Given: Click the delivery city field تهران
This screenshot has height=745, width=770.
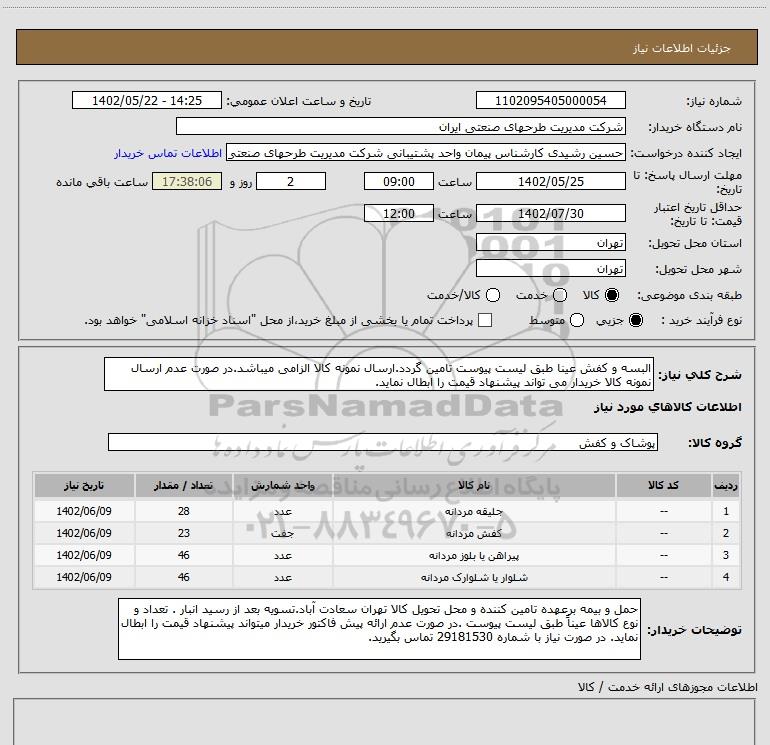Looking at the screenshot, I should click(x=550, y=269).
